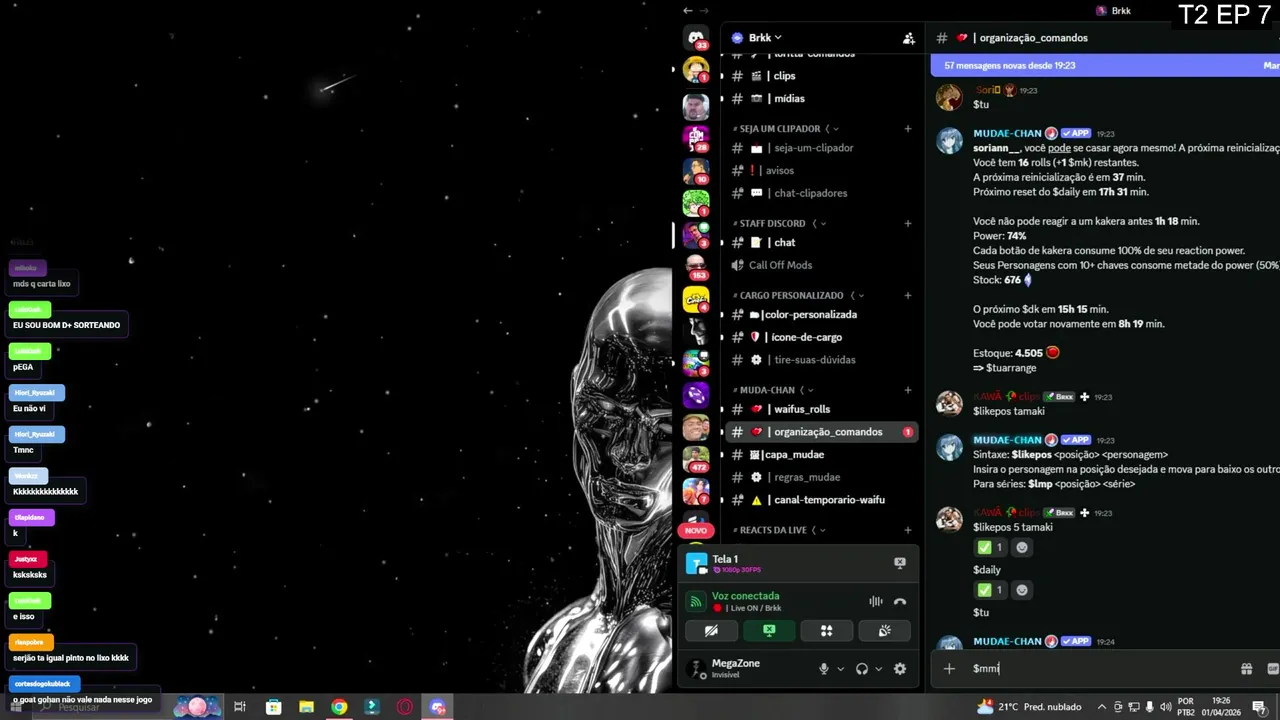
Task: Open voice connection signal details icon
Action: 696,601
